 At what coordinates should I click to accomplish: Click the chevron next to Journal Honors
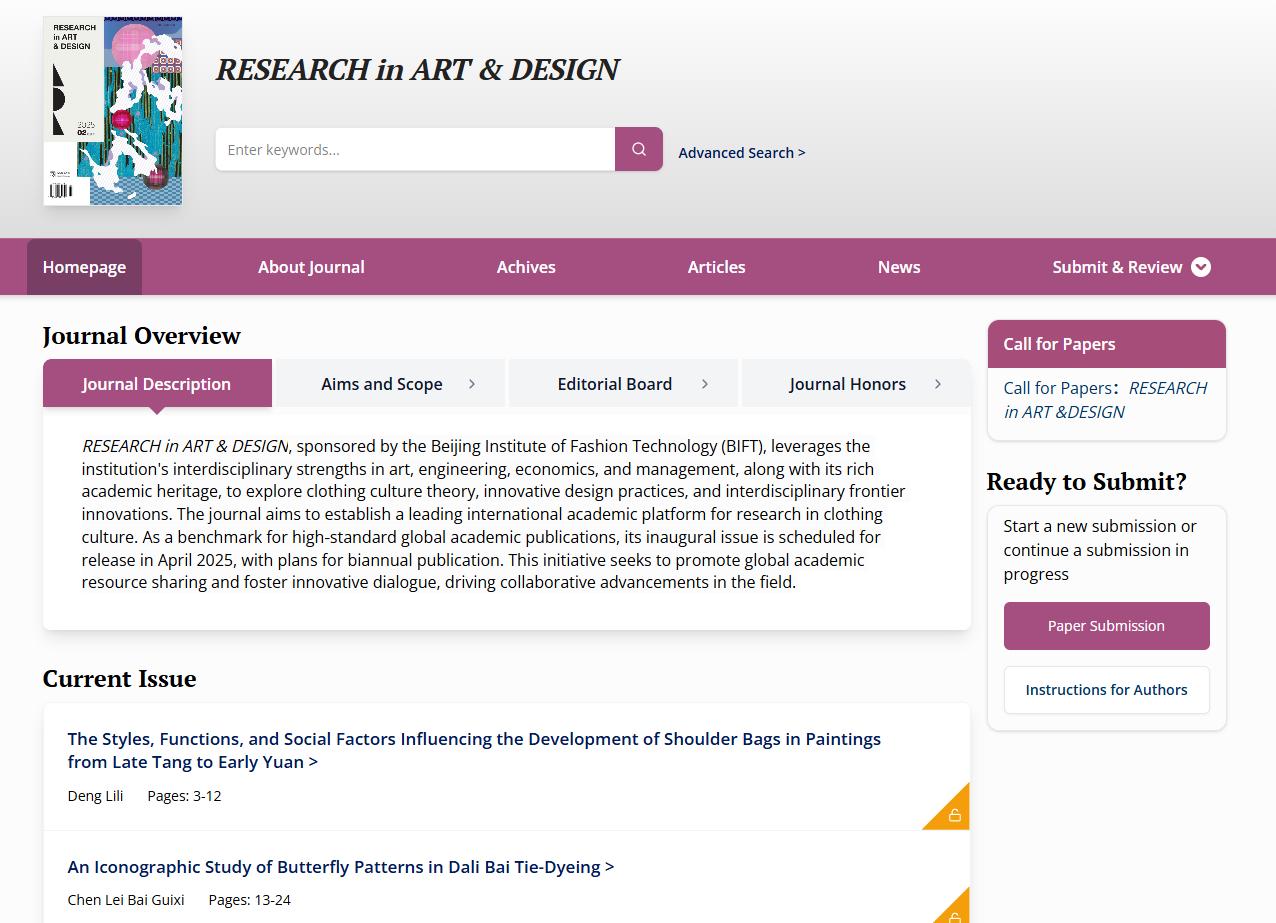pyautogui.click(x=937, y=384)
